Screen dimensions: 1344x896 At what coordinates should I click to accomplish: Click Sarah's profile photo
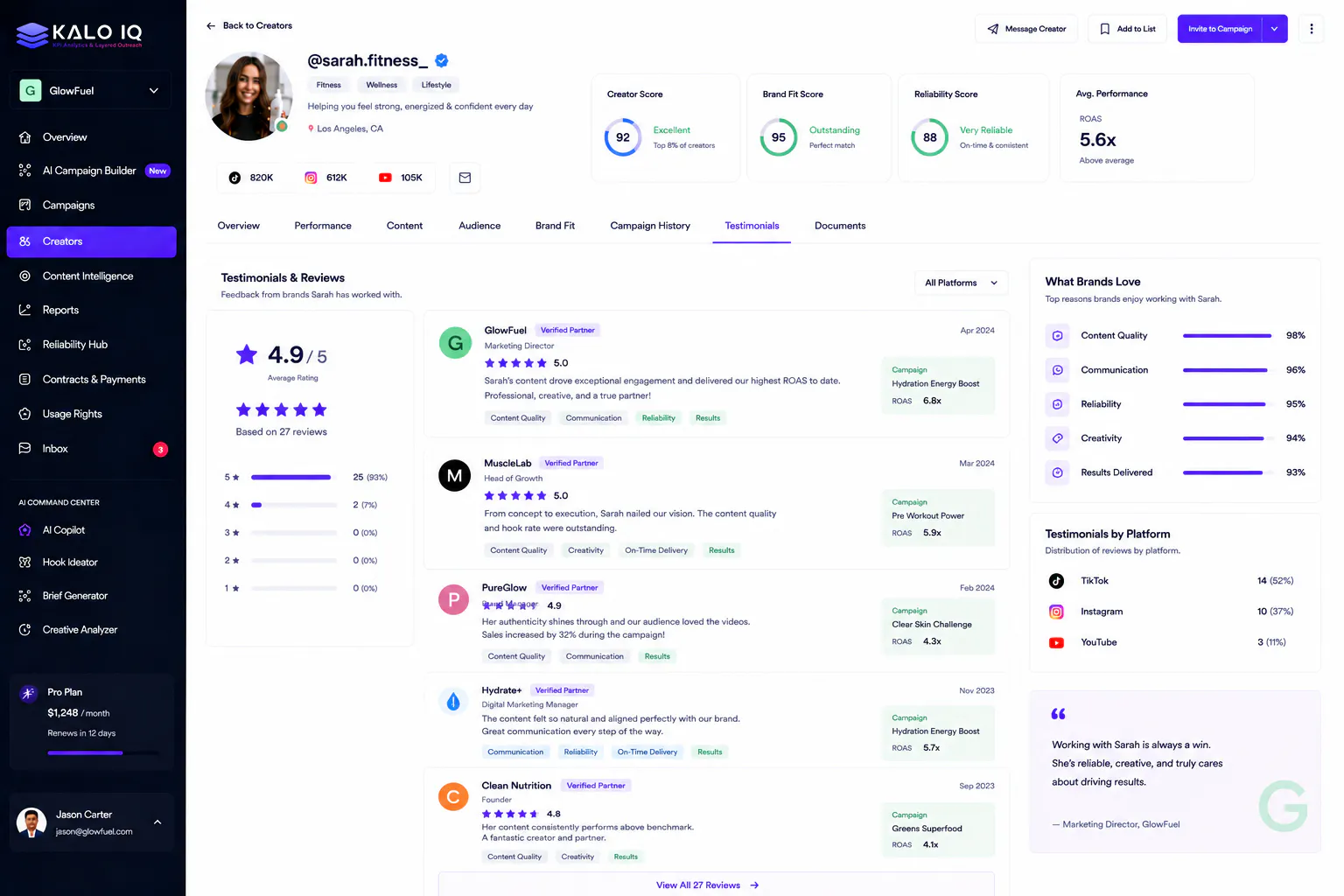tap(249, 96)
